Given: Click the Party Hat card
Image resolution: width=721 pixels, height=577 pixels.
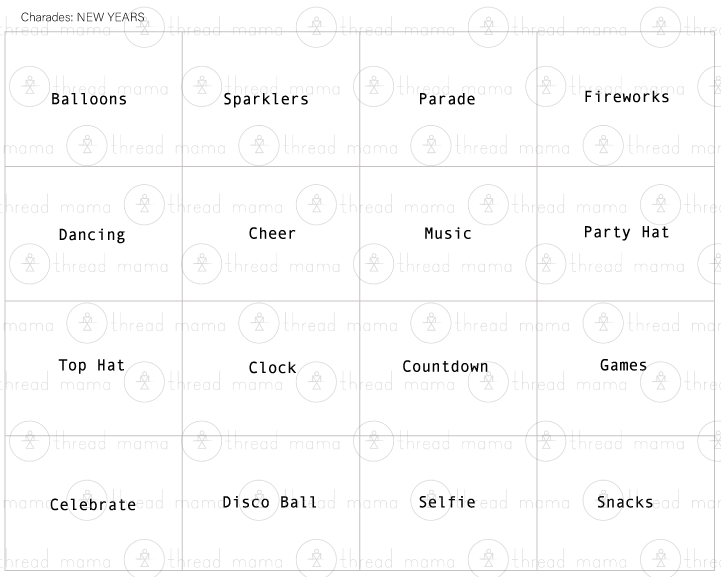Looking at the screenshot, I should point(627,232).
